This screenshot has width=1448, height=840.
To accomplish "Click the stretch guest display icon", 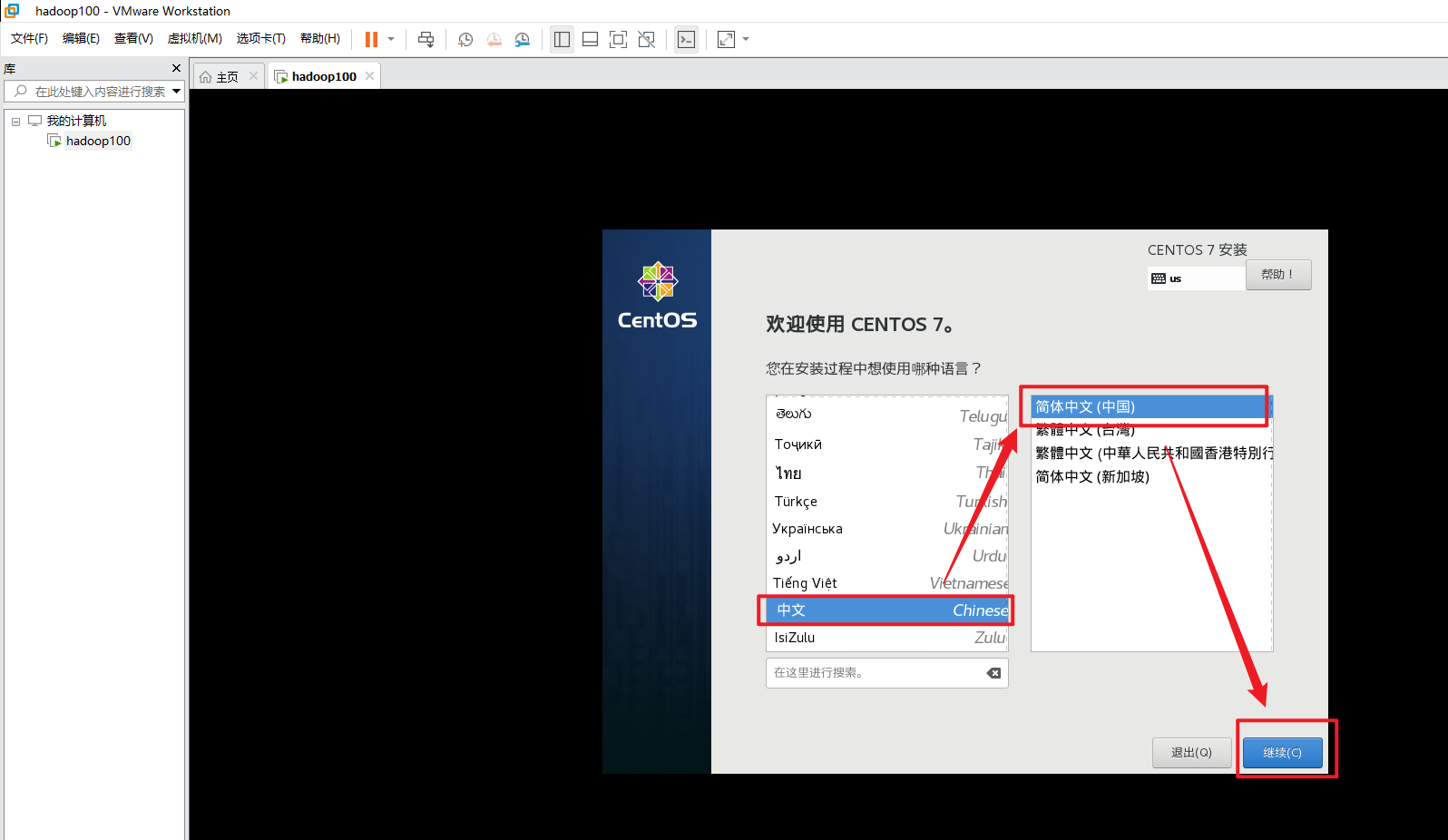I will 727,39.
